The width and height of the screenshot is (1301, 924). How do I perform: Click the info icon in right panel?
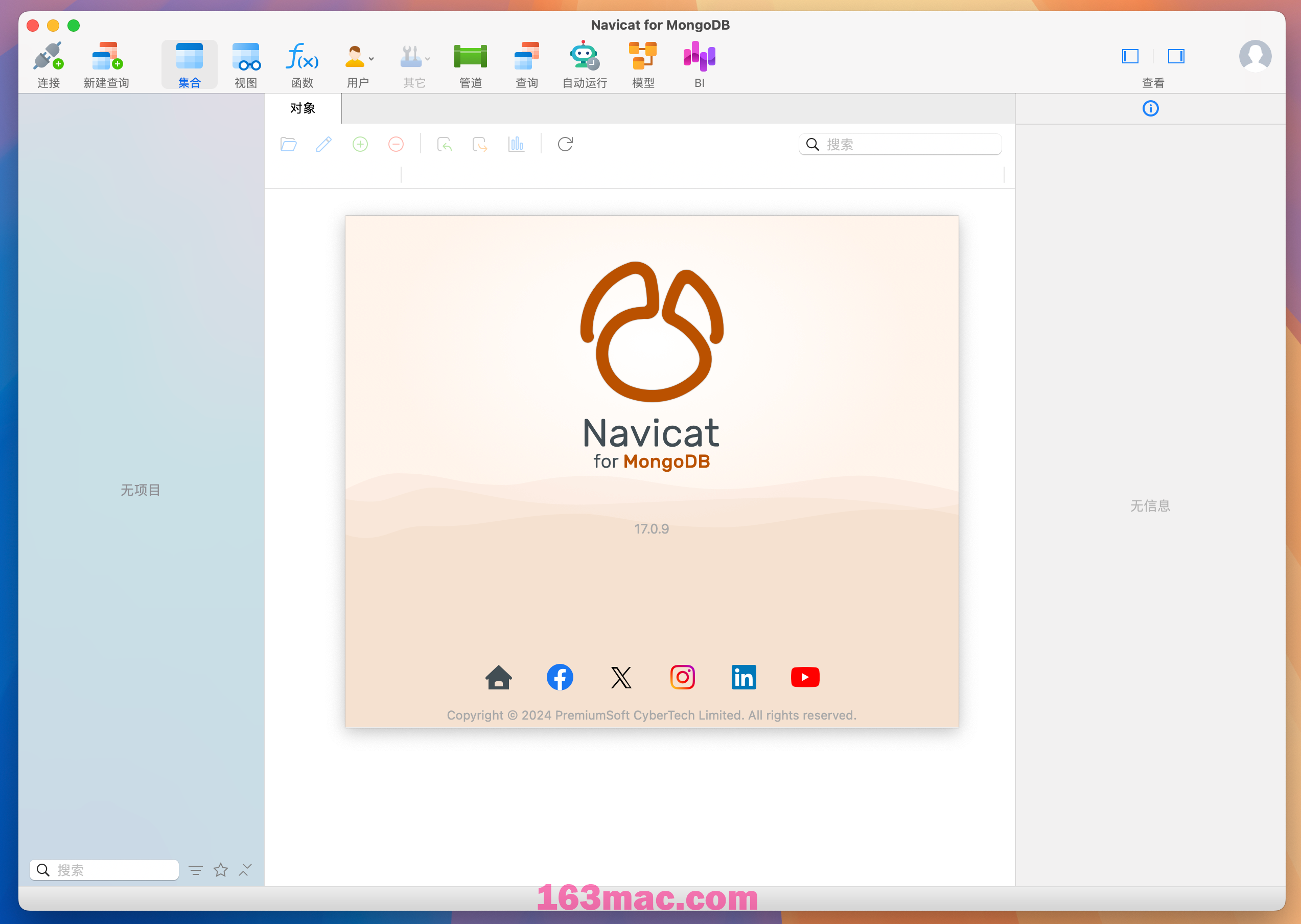pos(1150,108)
